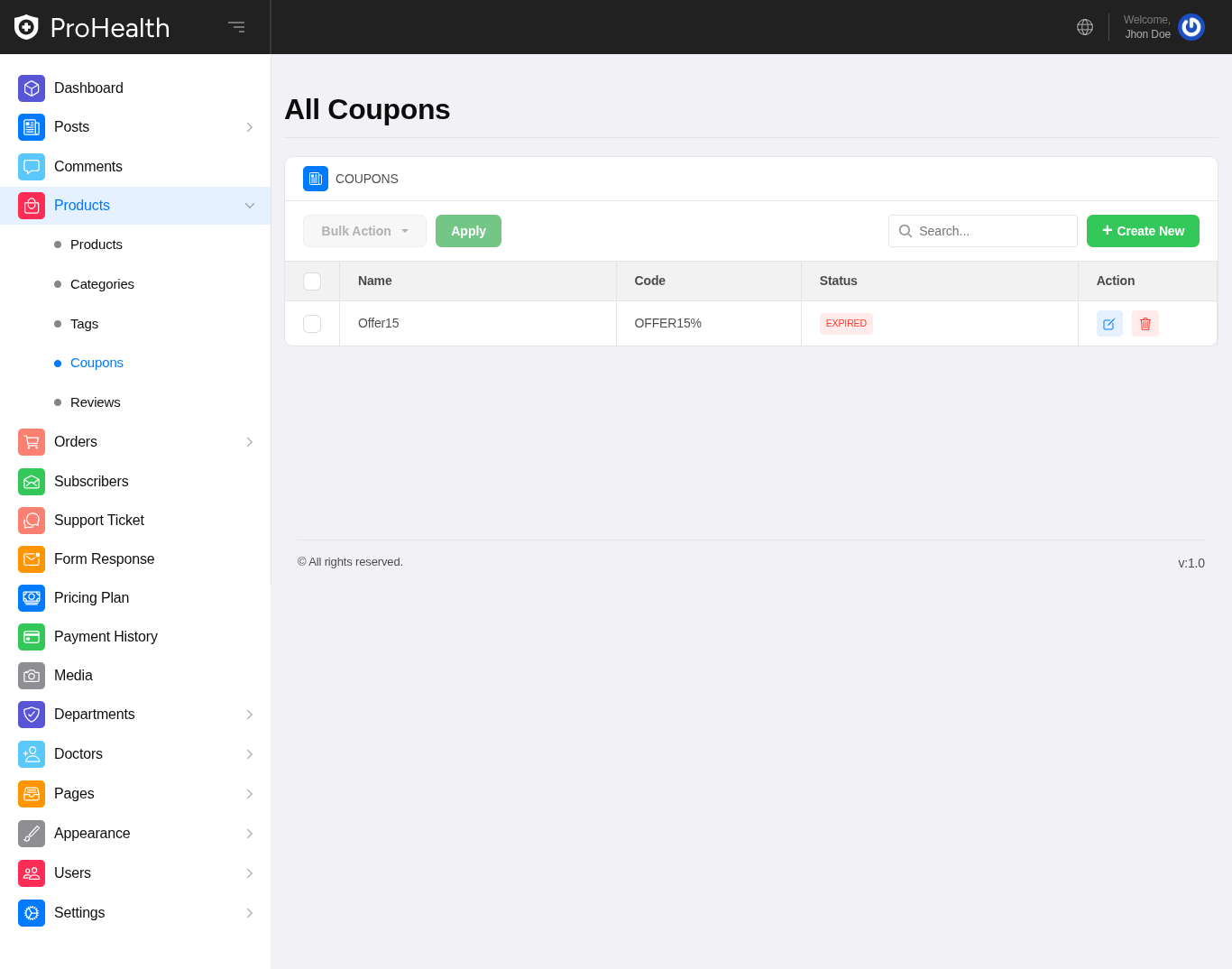Click the Media camera icon

[32, 676]
